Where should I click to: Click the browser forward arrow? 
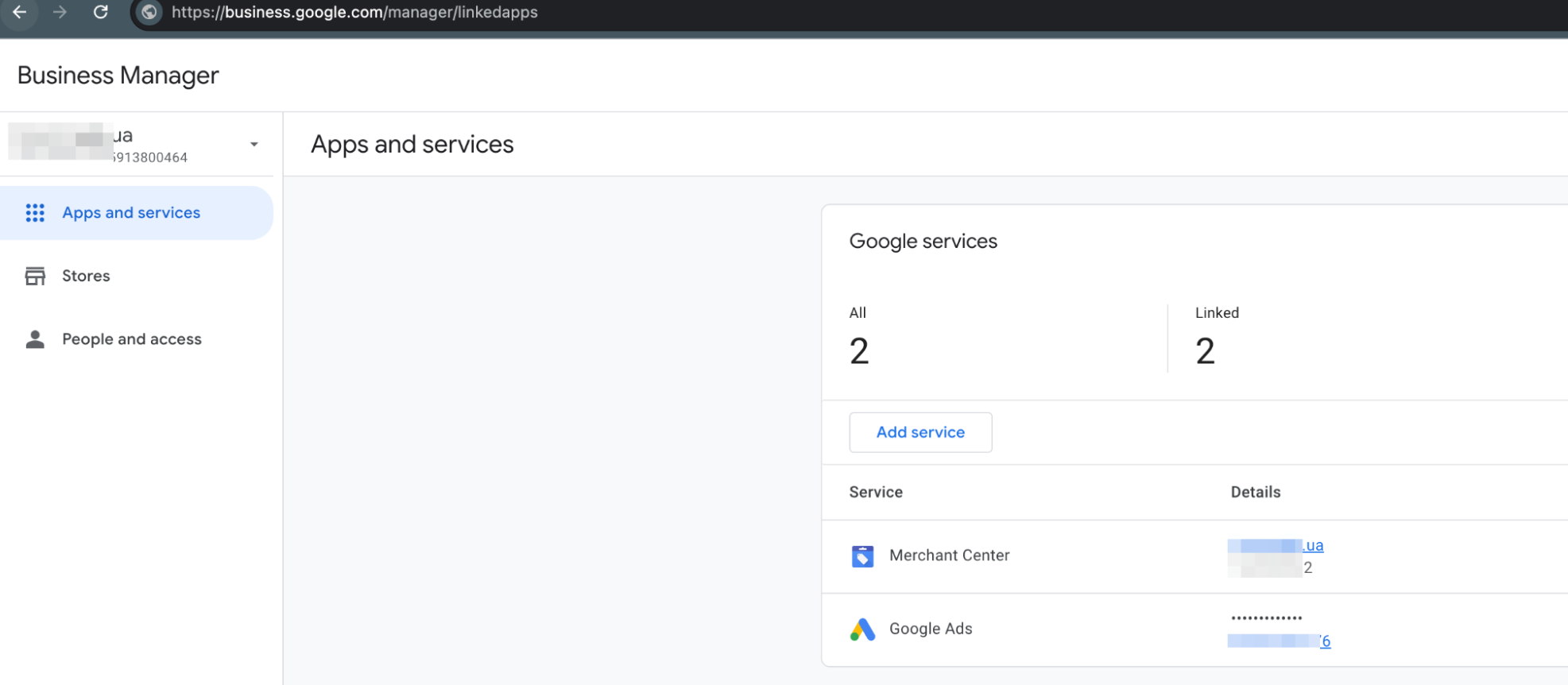point(60,12)
